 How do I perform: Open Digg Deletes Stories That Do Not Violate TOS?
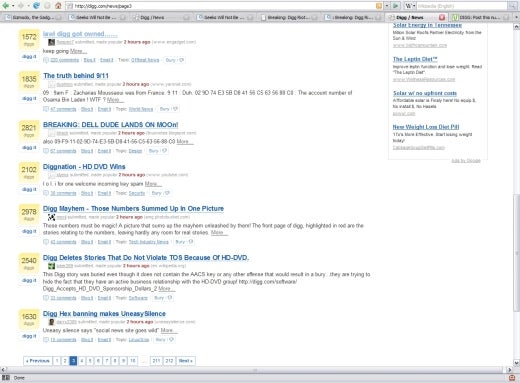click(146, 258)
